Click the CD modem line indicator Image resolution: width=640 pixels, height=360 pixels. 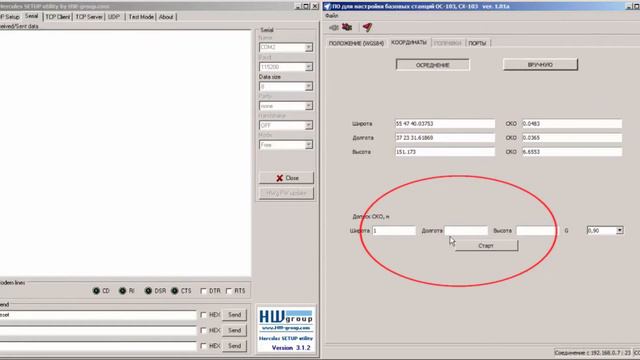click(96, 291)
